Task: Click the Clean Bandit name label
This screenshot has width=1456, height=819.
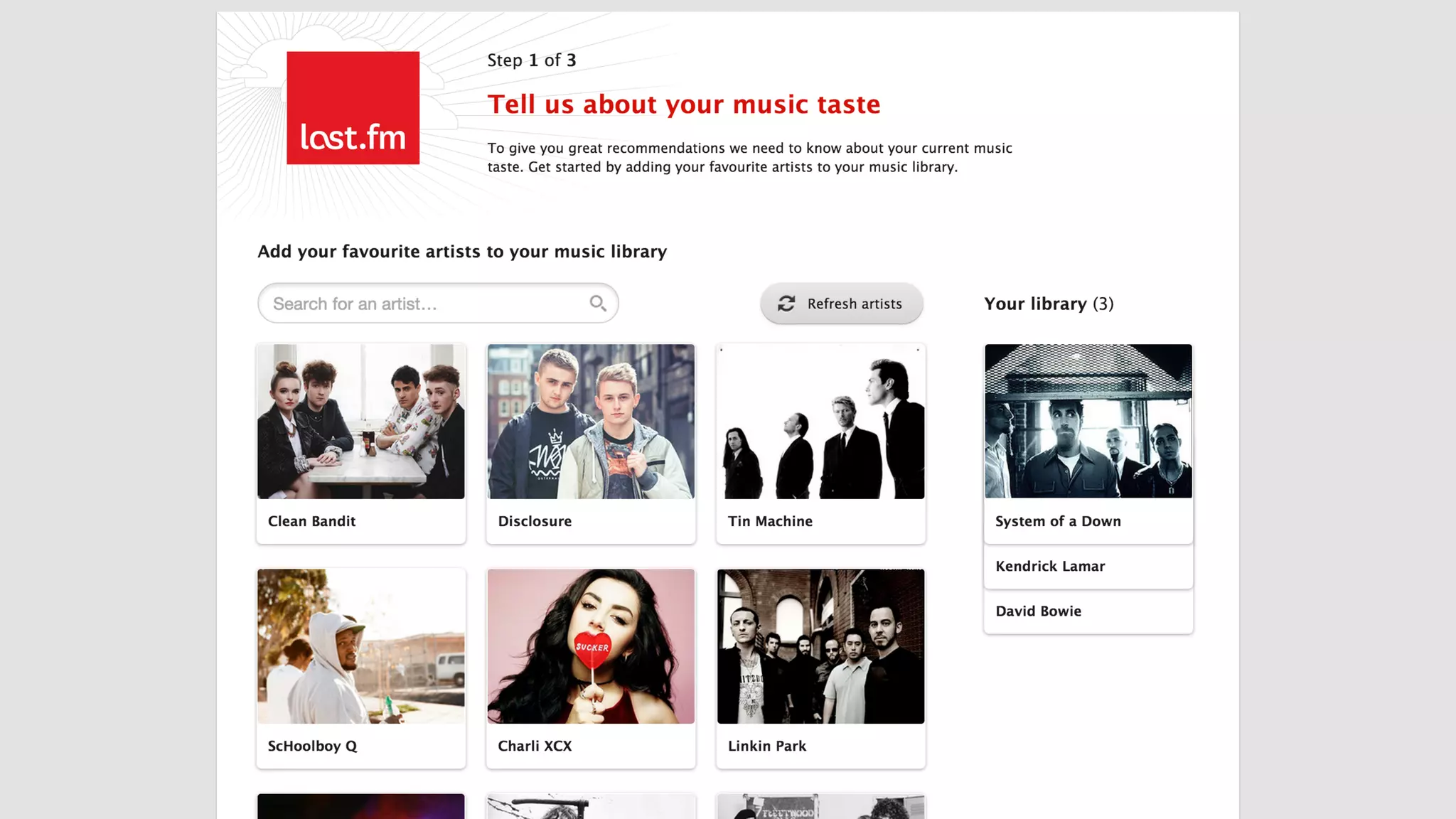Action: click(x=311, y=521)
